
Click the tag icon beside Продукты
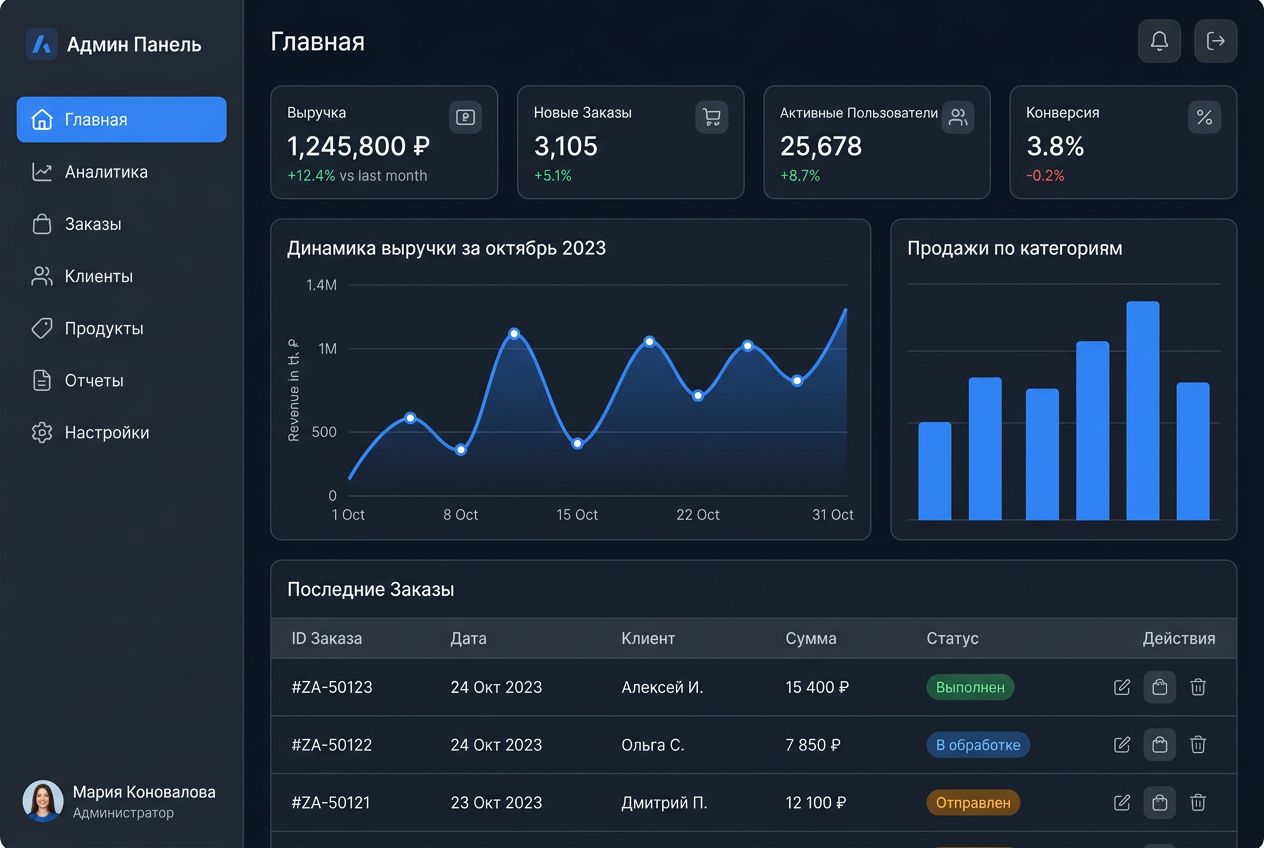pyautogui.click(x=42, y=328)
